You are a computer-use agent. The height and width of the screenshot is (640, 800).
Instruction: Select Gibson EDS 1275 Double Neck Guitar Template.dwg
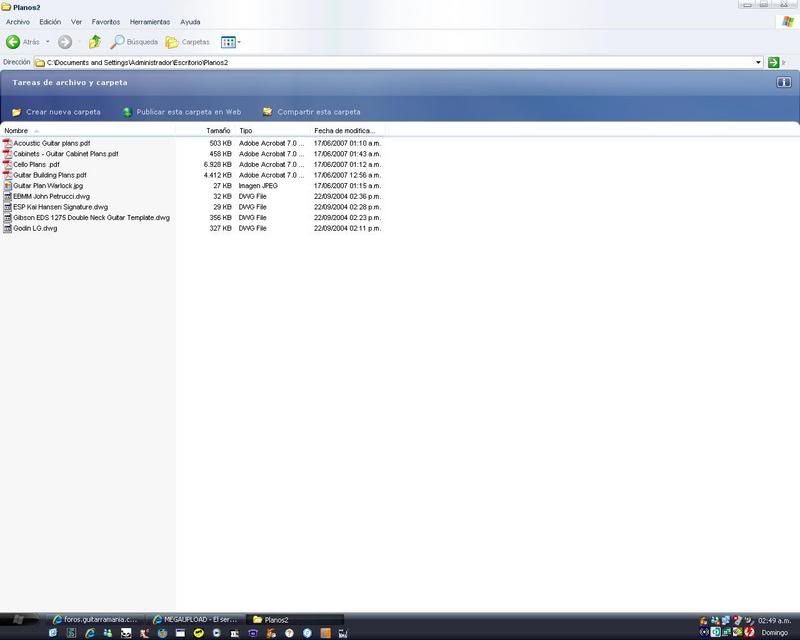[91, 217]
